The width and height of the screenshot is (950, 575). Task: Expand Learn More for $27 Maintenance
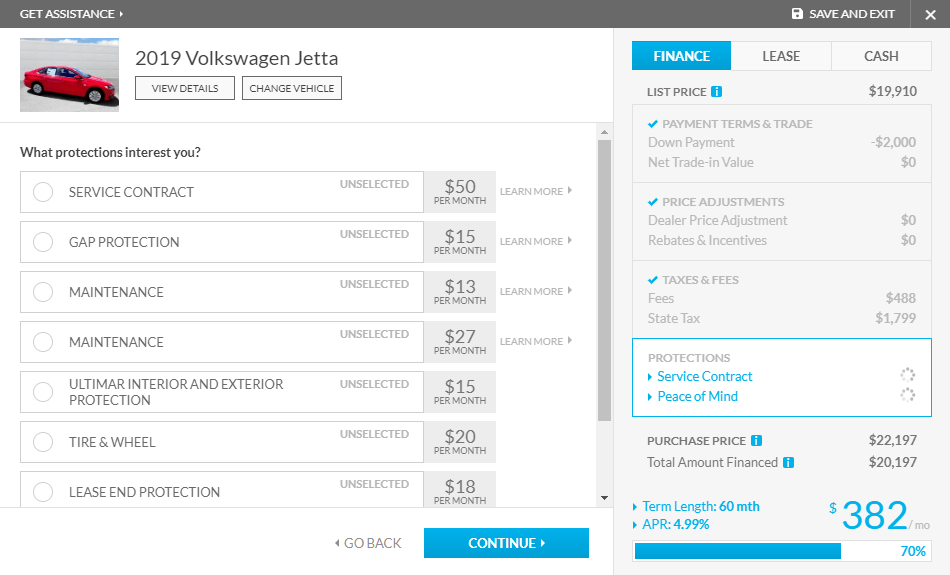coord(536,341)
